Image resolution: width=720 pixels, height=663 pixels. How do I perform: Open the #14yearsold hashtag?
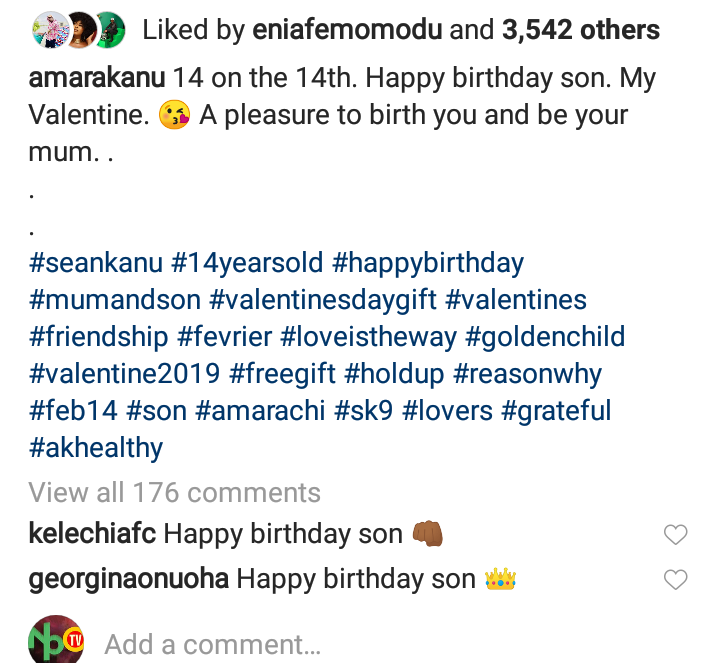click(248, 263)
